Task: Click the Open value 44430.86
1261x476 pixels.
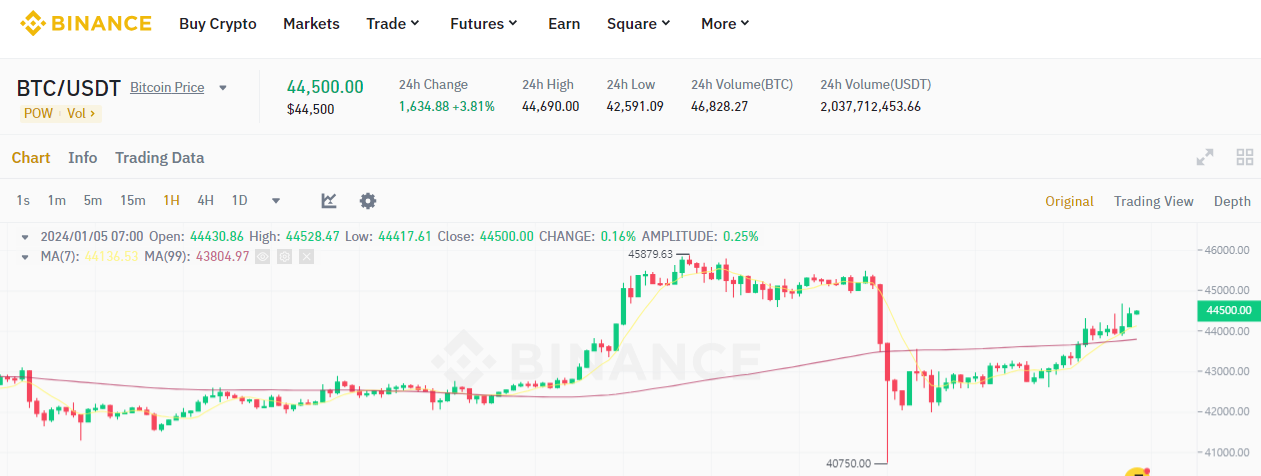Action: [217, 237]
